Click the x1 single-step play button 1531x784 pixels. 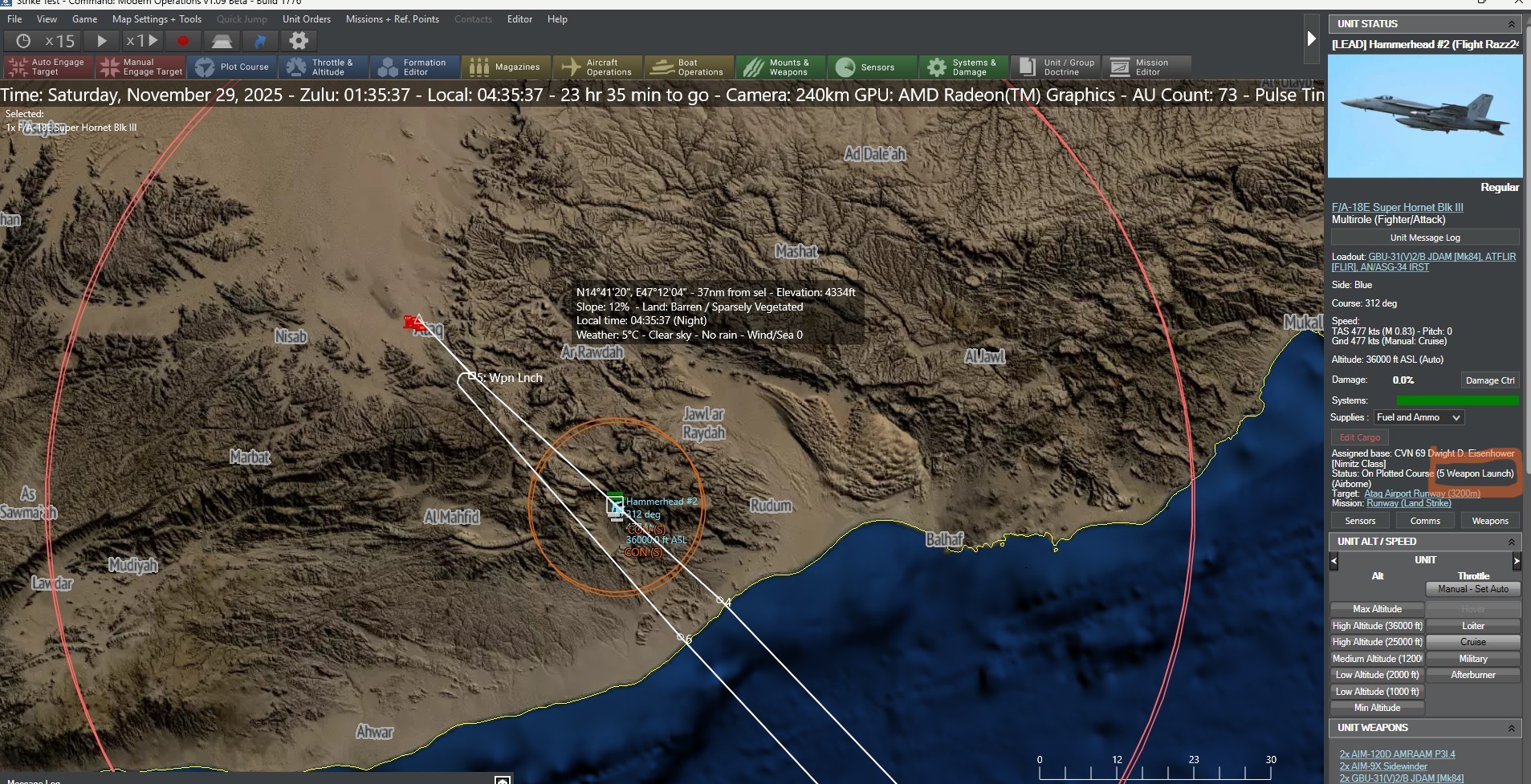pos(142,41)
